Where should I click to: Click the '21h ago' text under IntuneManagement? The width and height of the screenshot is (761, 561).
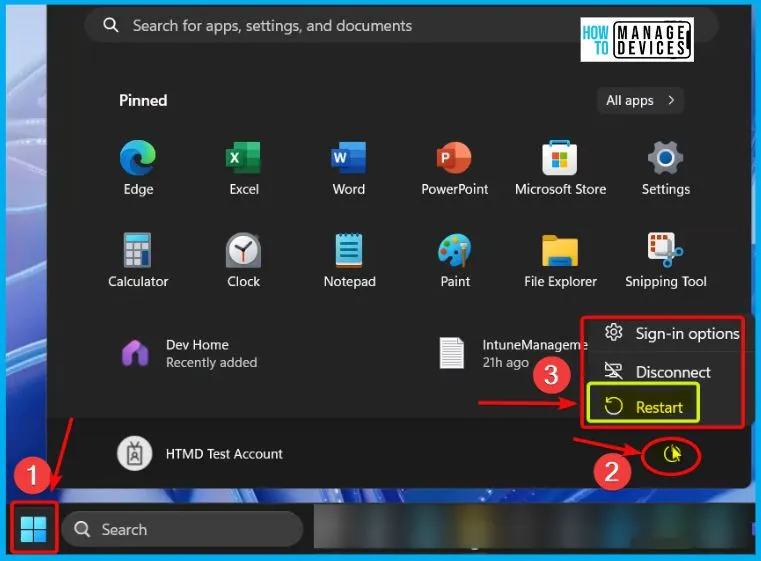[x=505, y=363]
